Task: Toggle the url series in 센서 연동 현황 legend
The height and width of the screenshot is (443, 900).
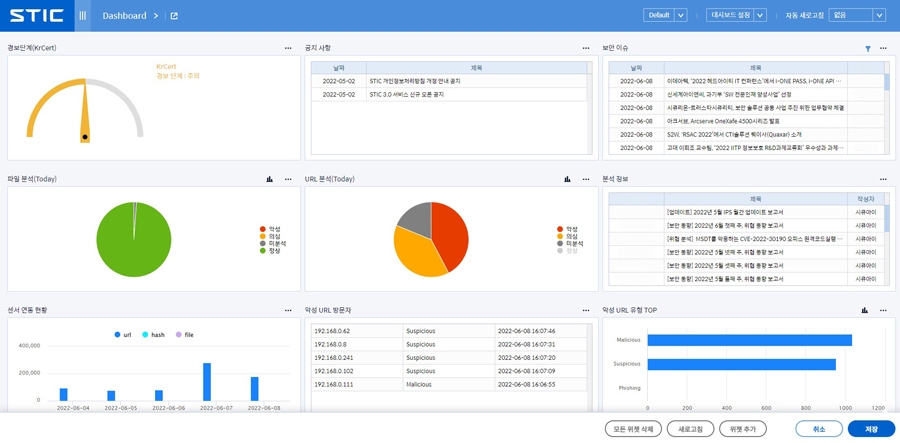Action: [x=123, y=335]
